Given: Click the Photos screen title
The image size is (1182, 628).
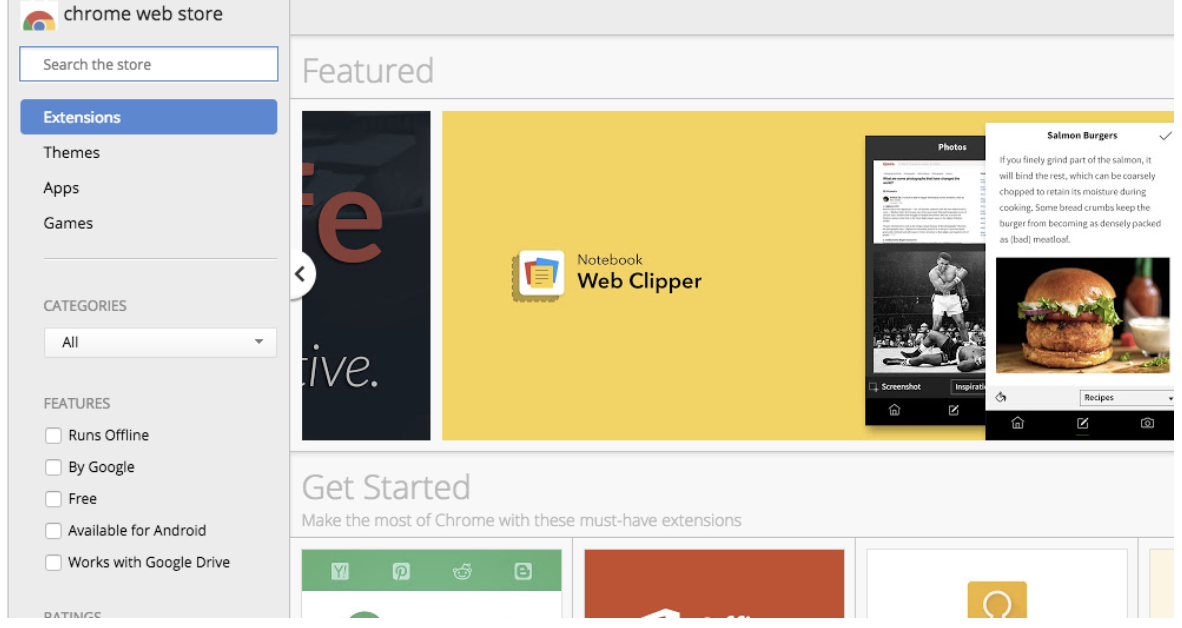Looking at the screenshot, I should tap(952, 147).
